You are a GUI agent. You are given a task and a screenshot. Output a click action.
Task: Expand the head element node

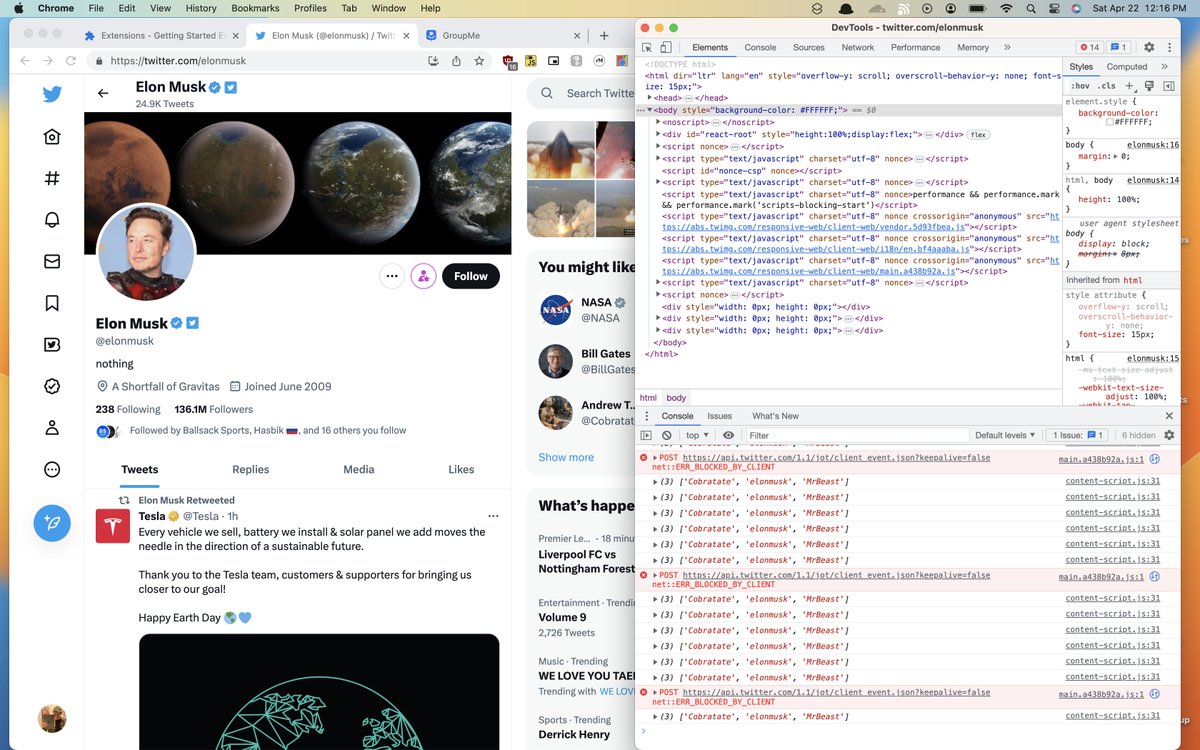[x=651, y=98]
